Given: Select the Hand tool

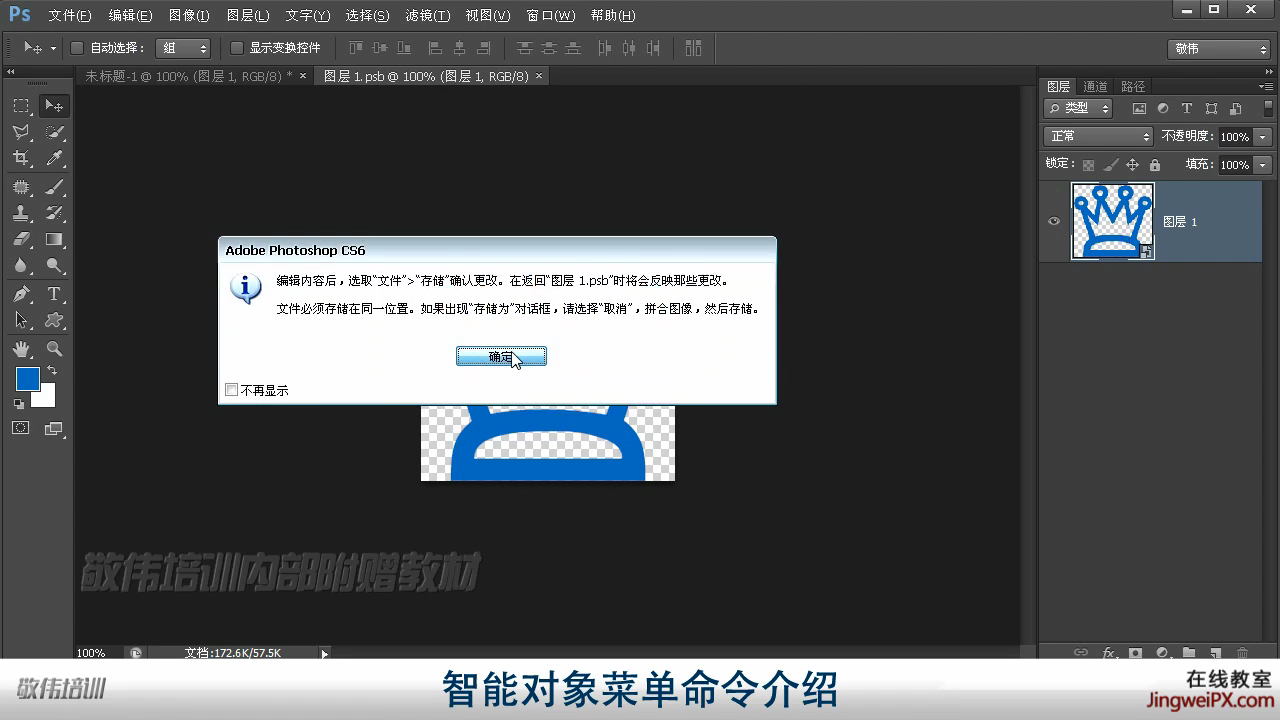Looking at the screenshot, I should (x=21, y=349).
